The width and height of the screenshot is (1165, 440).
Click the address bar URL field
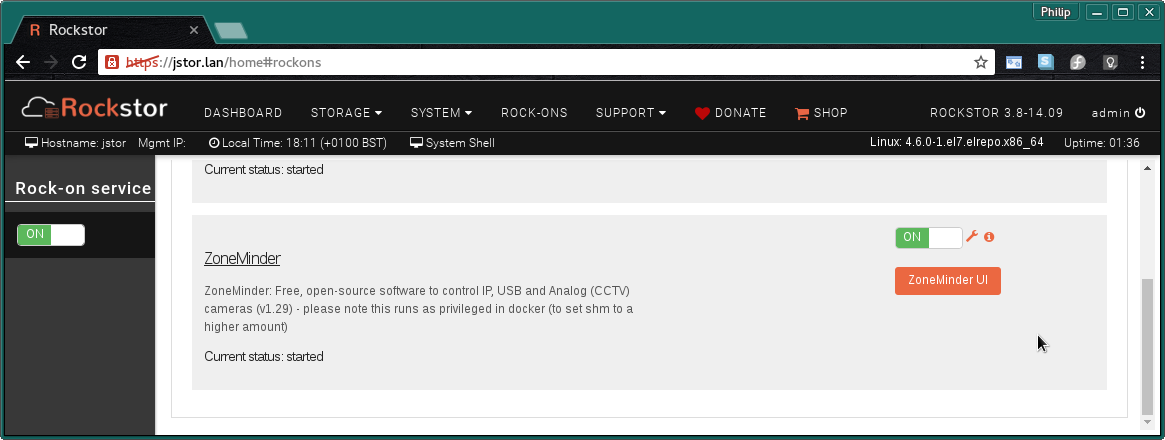pos(546,62)
